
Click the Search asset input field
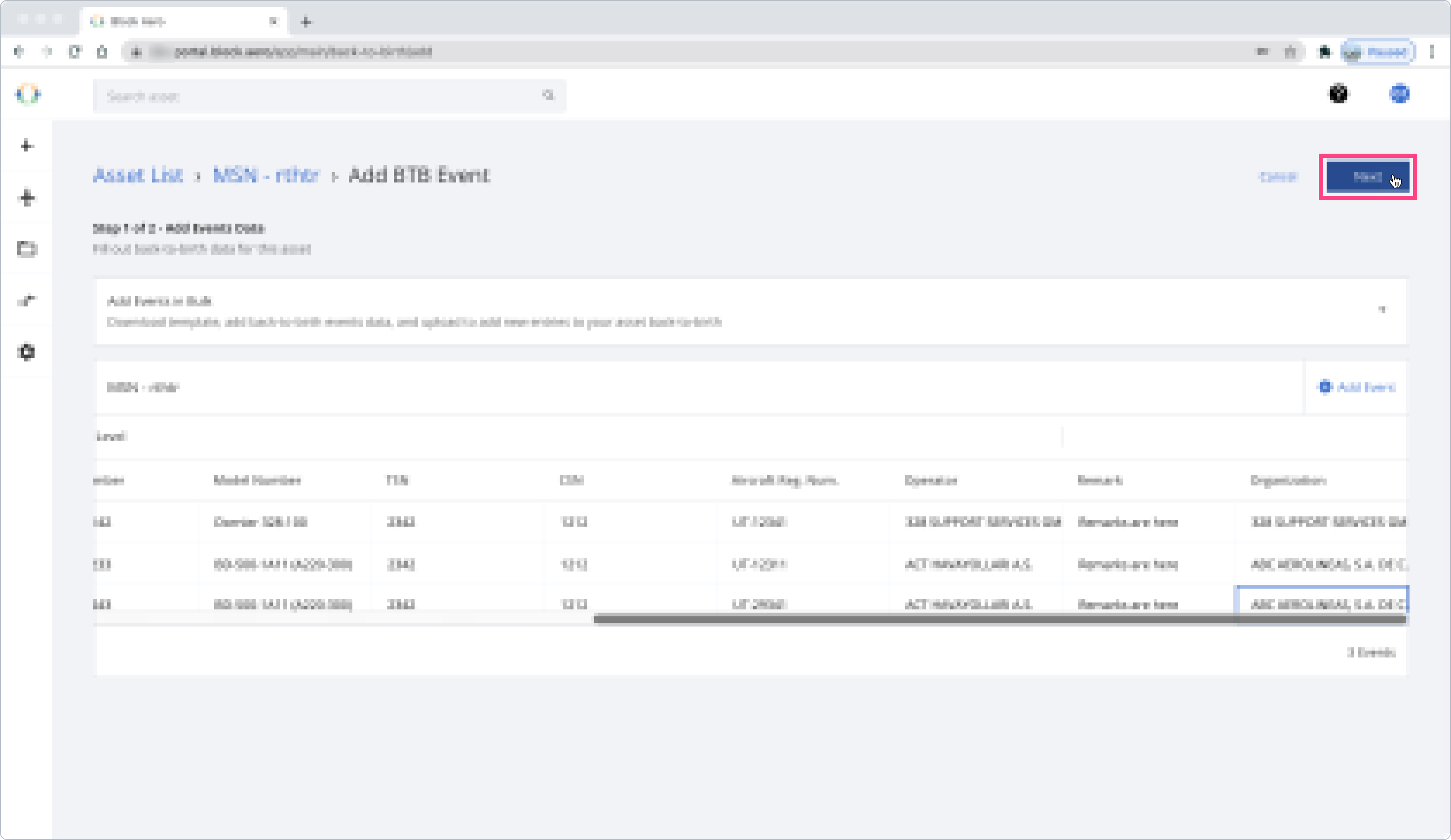pyautogui.click(x=323, y=96)
